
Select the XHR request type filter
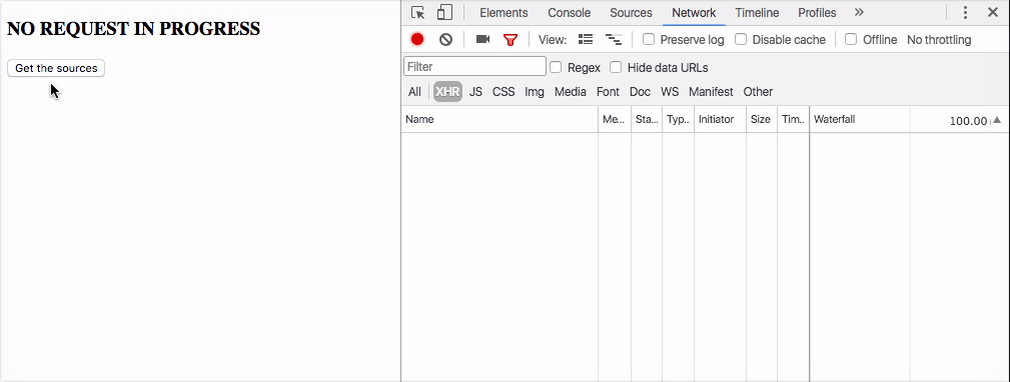[448, 92]
